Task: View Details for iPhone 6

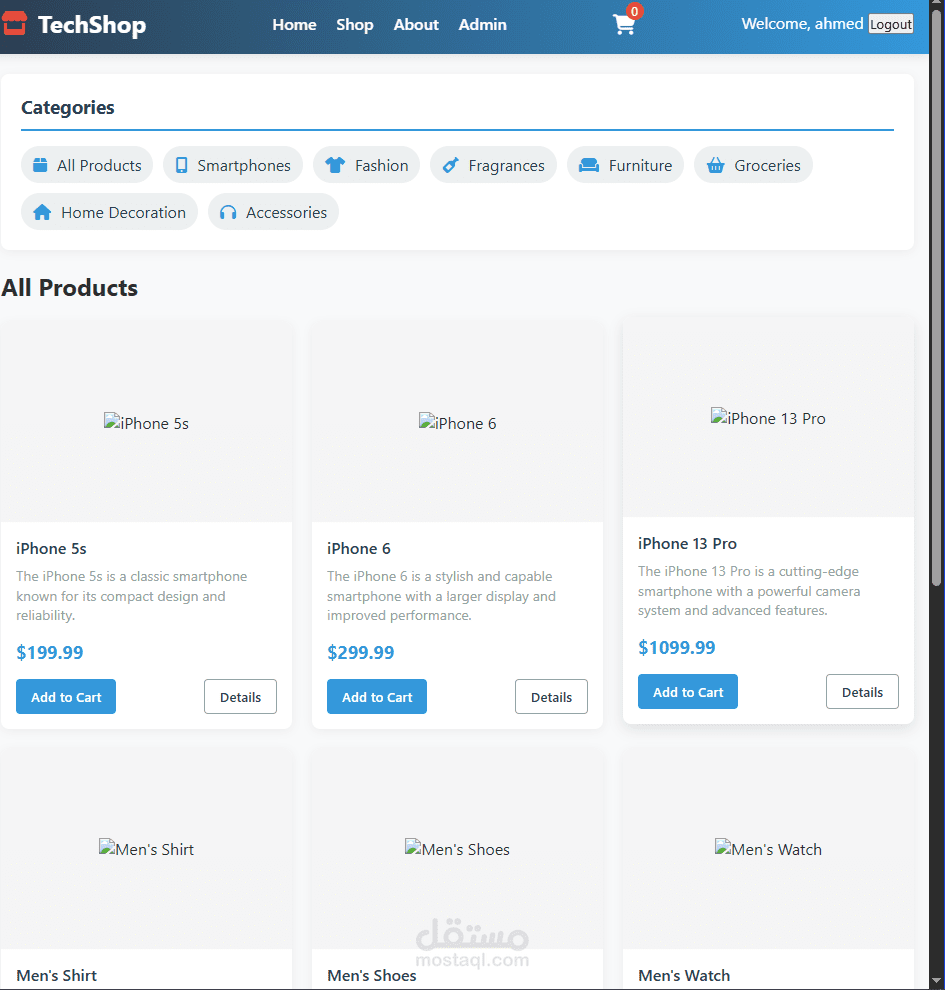Action: click(x=551, y=696)
